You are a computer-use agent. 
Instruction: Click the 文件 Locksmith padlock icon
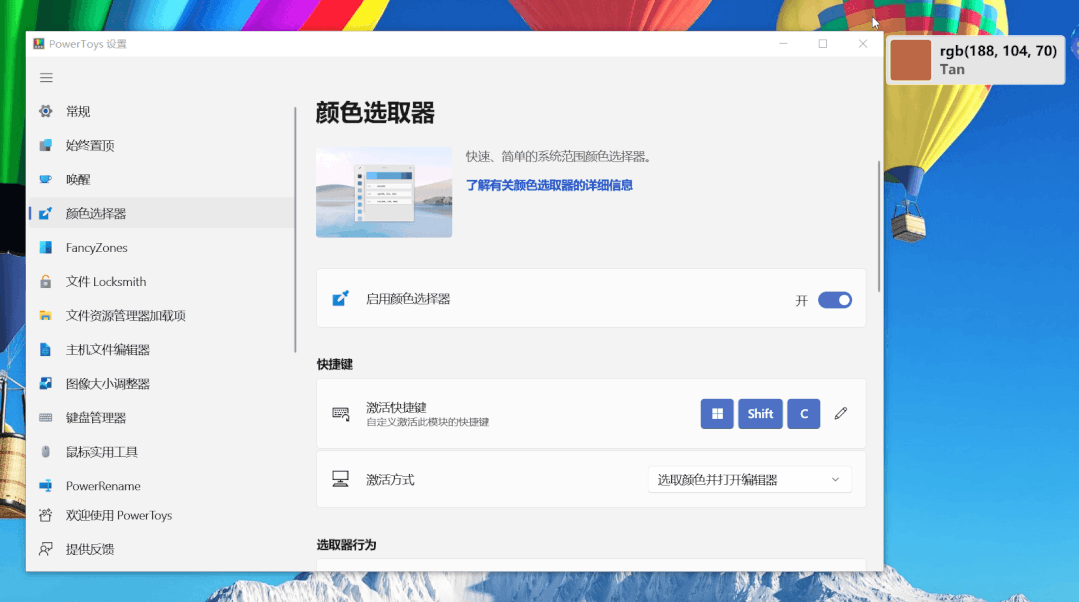click(x=45, y=281)
